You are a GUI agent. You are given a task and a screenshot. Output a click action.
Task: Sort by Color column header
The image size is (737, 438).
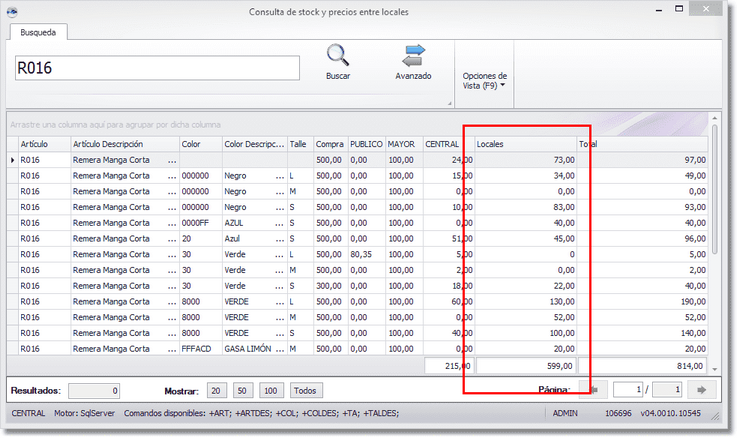point(201,144)
